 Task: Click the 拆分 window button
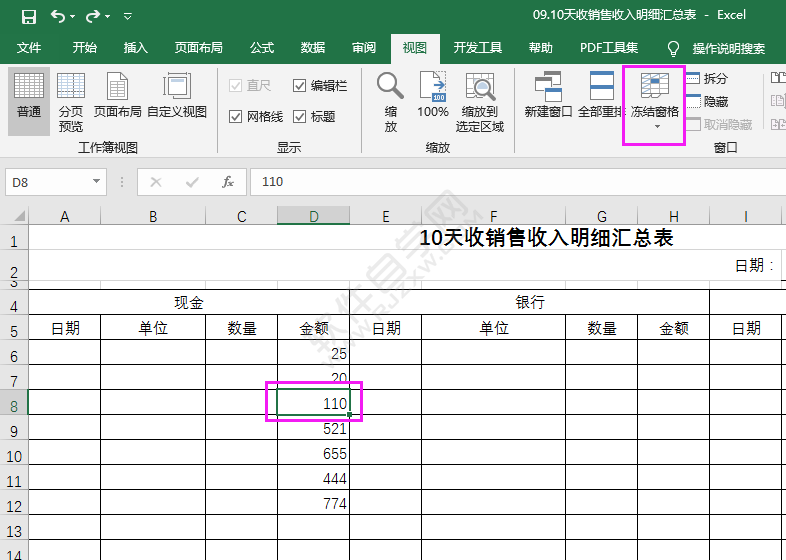pos(707,78)
